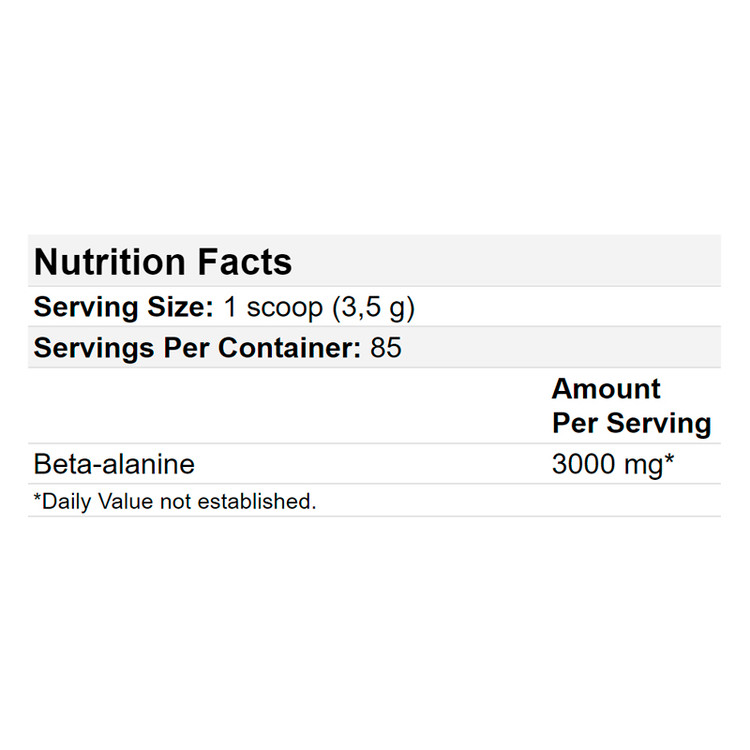Select the servings count "85"
The width and height of the screenshot is (750, 750).
coord(385,348)
